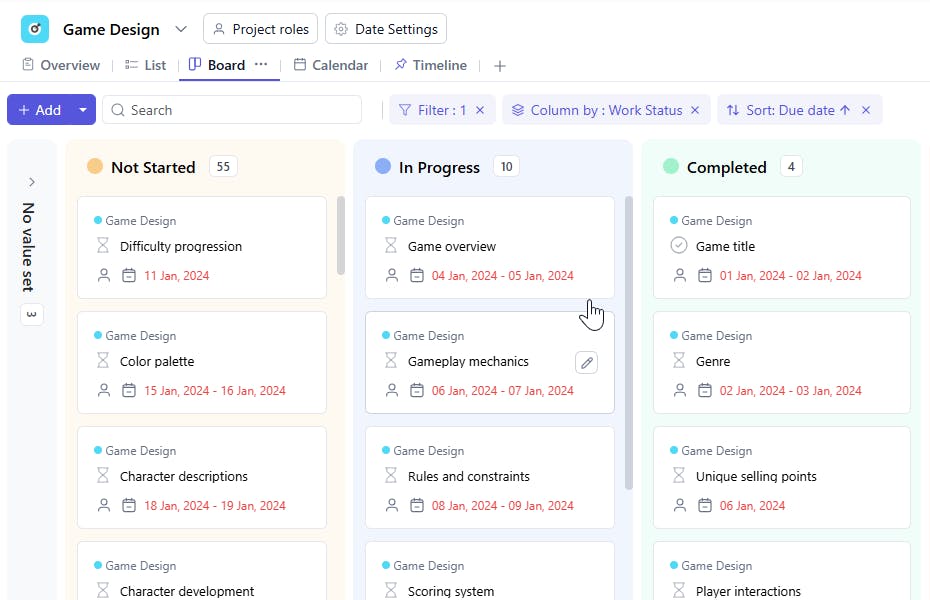
Task: Expand the Game Design project name chevron
Action: 181,29
